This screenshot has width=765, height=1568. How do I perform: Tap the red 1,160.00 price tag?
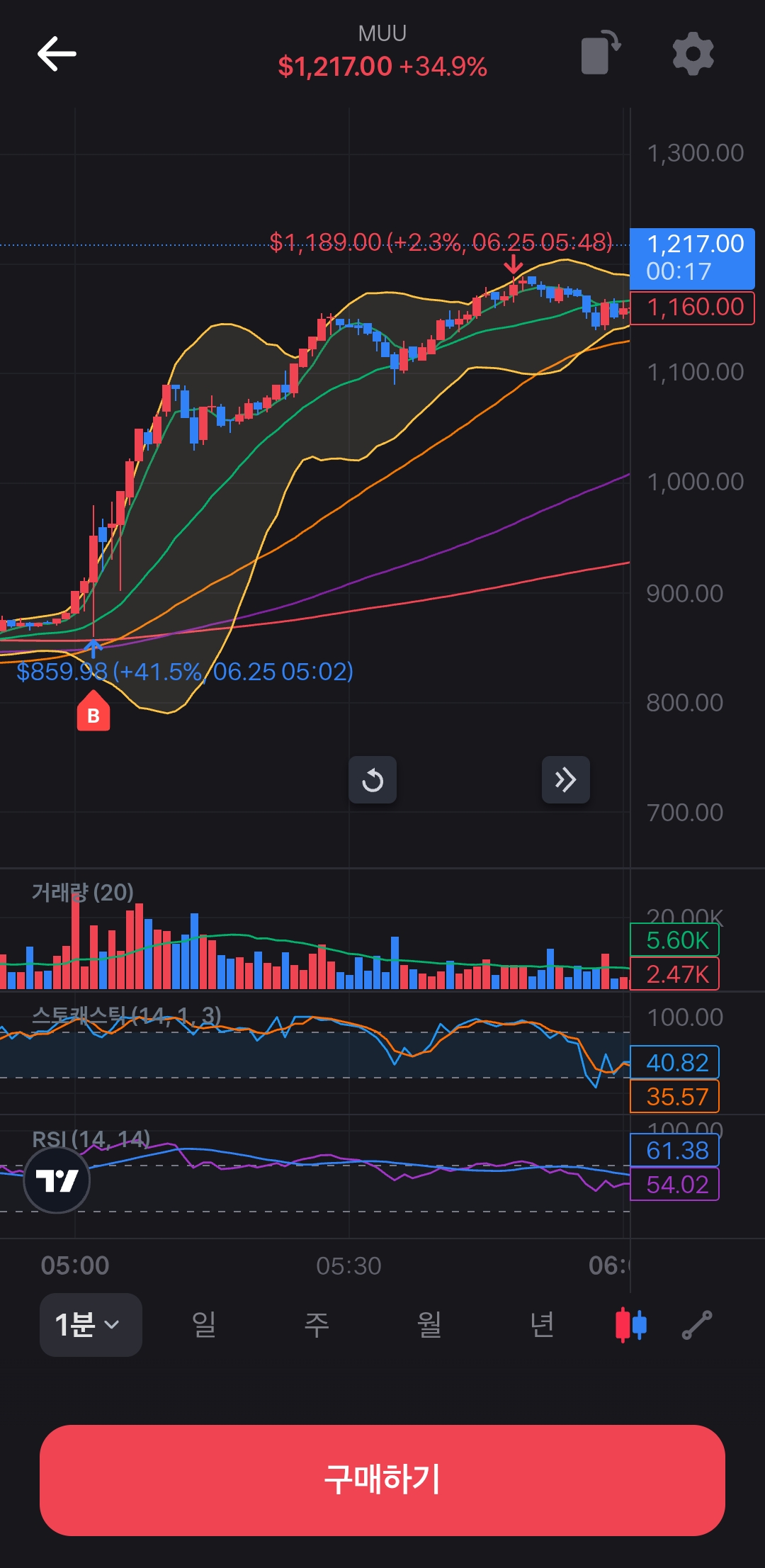click(x=693, y=308)
